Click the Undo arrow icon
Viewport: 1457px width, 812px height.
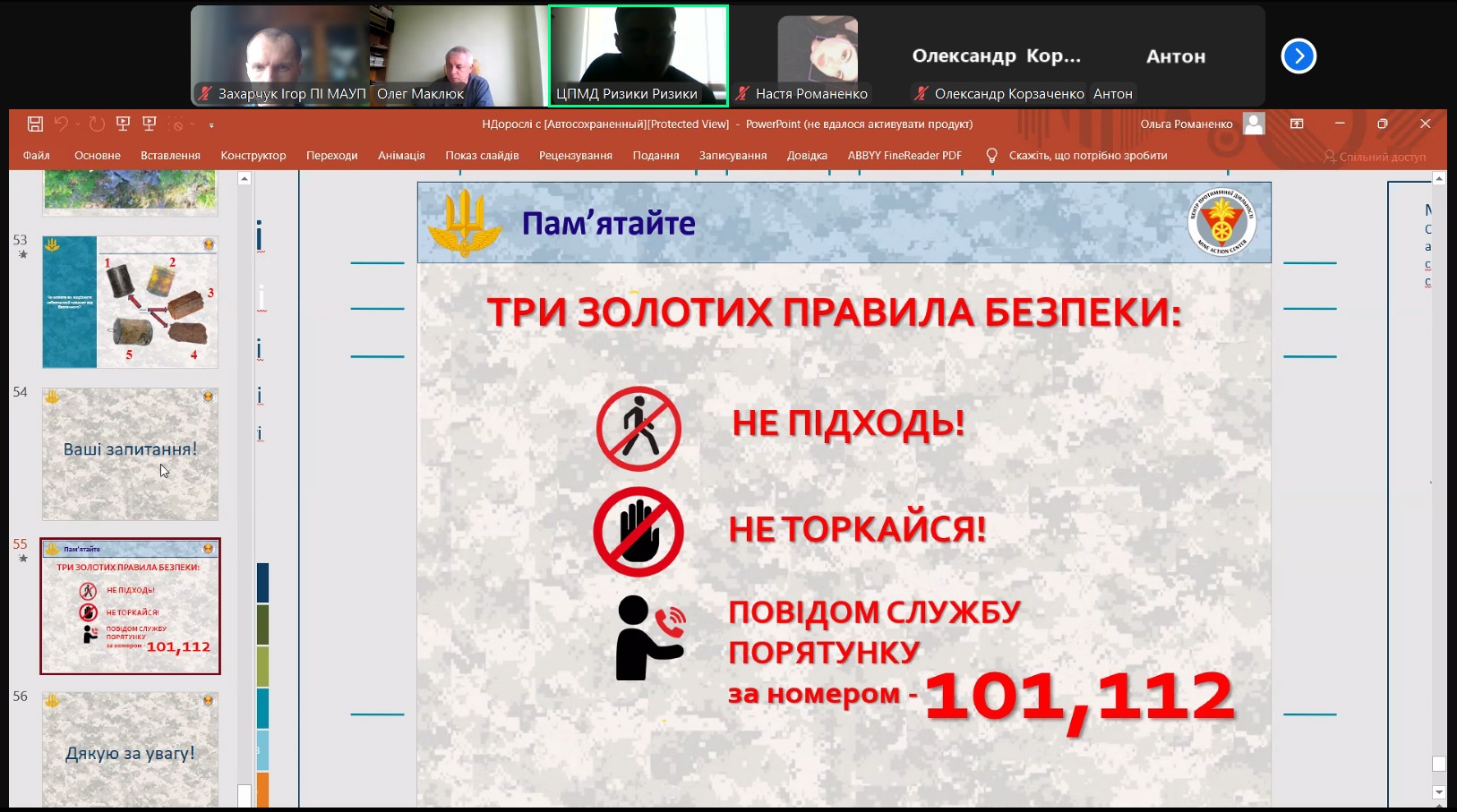pyautogui.click(x=61, y=124)
